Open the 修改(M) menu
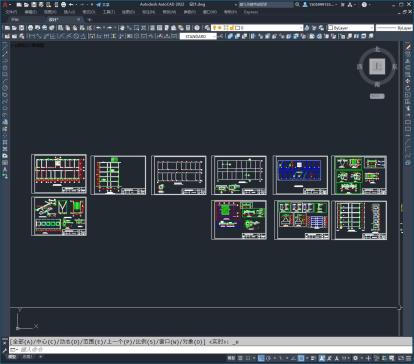This screenshot has height=364, width=414. pos(169,12)
